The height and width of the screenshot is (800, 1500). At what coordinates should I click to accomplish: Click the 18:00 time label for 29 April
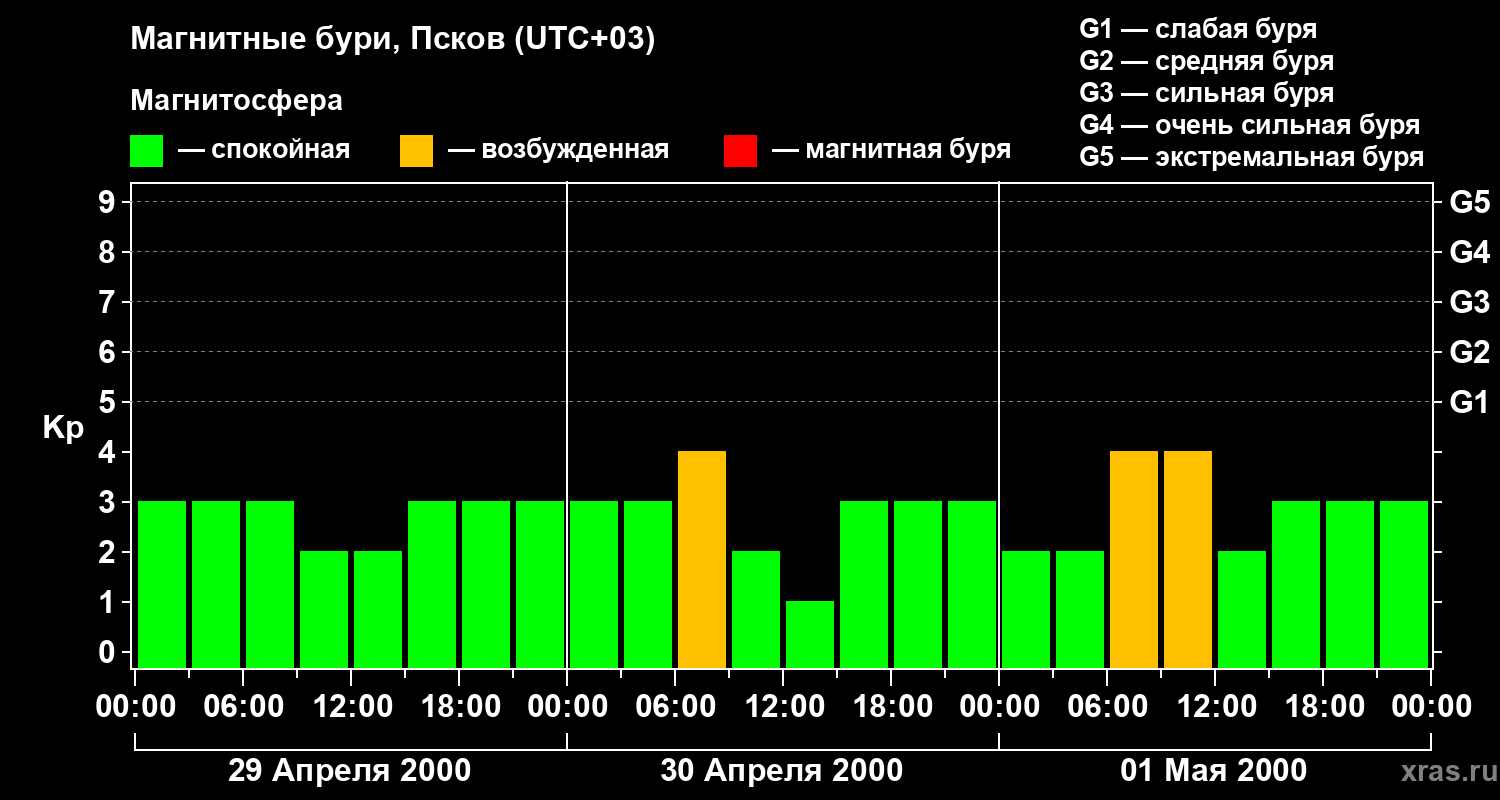click(x=459, y=706)
